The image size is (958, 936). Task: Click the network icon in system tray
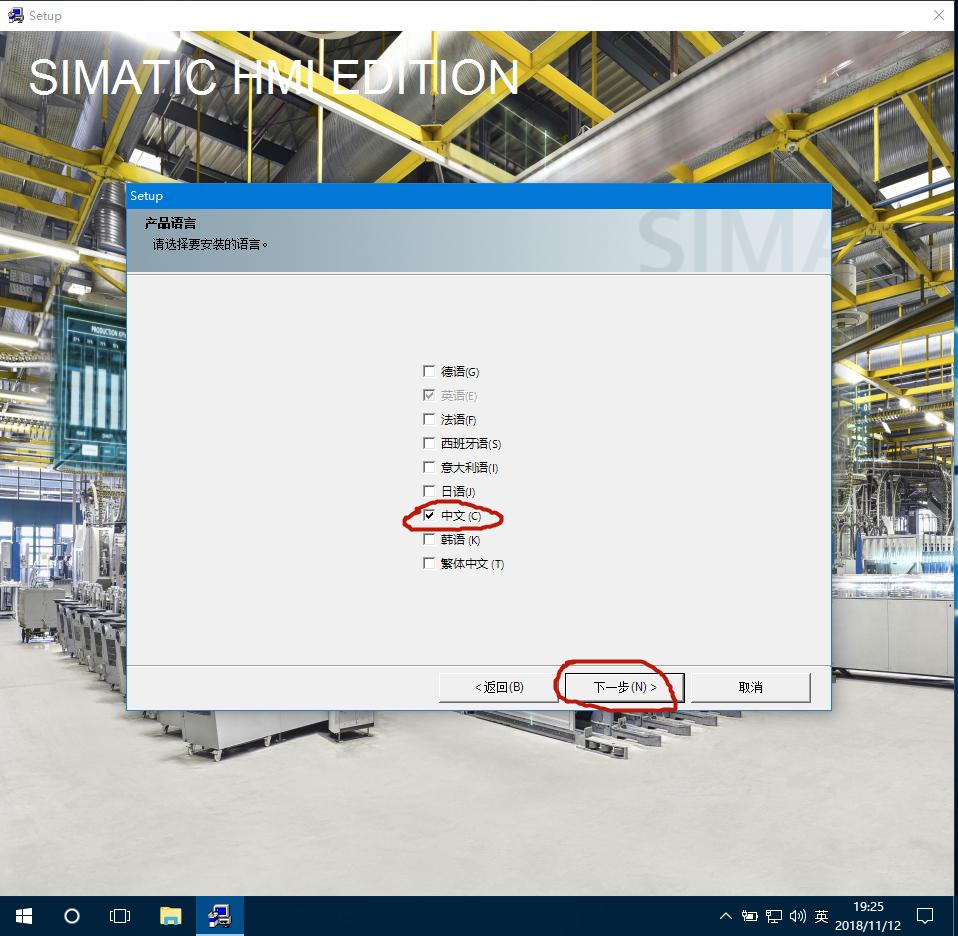[772, 915]
